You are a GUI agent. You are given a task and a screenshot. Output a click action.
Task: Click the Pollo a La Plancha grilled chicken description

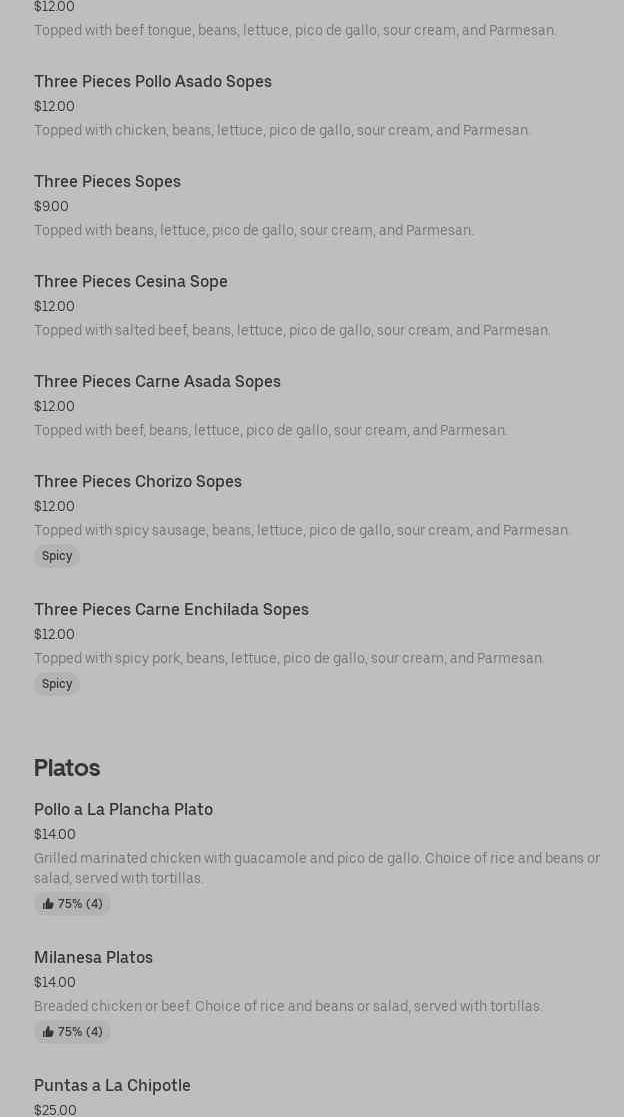(316, 868)
